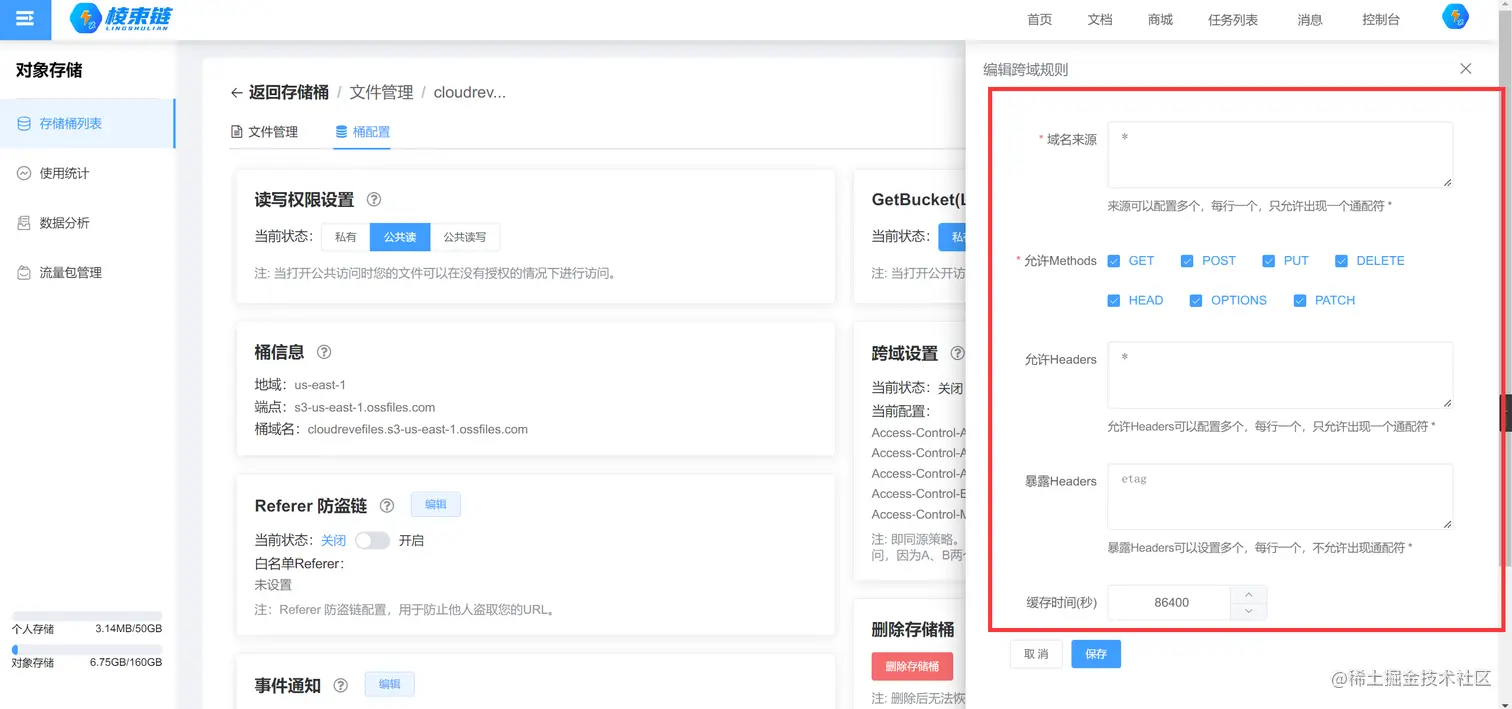
Task: Select 公共读 read-write permission
Action: (400, 237)
